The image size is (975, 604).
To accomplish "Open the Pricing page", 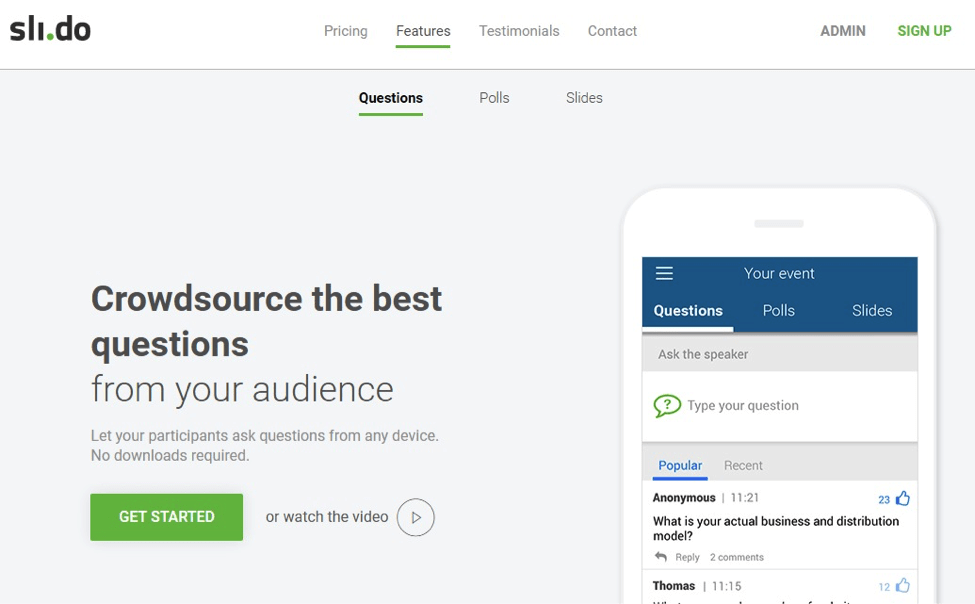I will click(x=346, y=31).
